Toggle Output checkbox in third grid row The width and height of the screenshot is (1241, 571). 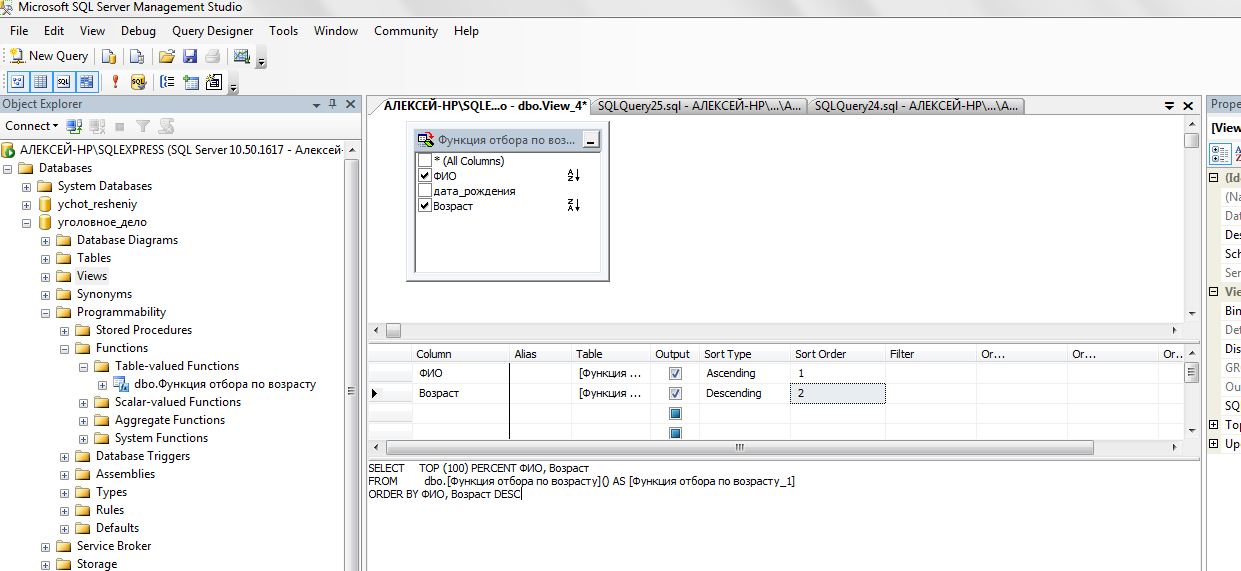tap(675, 413)
